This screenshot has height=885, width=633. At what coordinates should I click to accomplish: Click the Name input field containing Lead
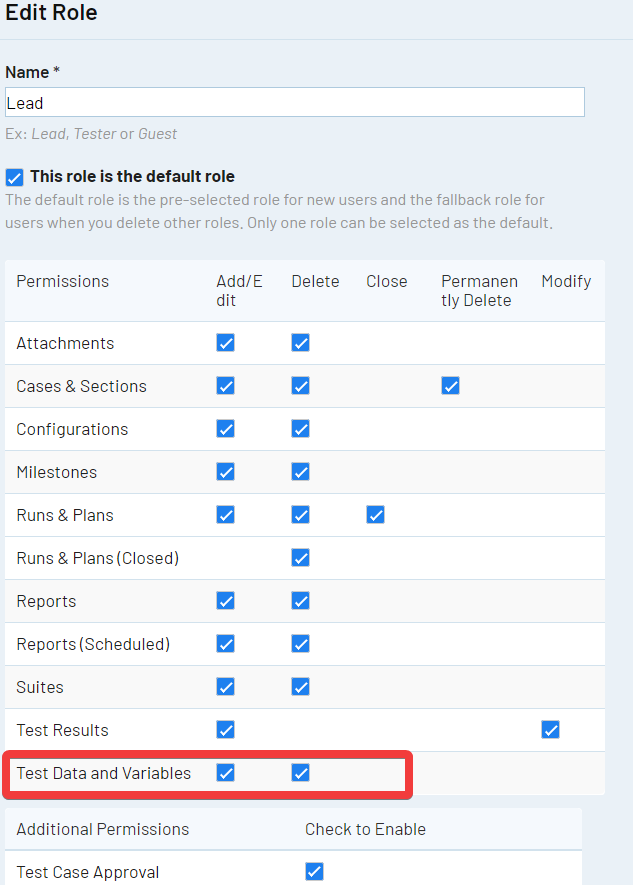(294, 102)
